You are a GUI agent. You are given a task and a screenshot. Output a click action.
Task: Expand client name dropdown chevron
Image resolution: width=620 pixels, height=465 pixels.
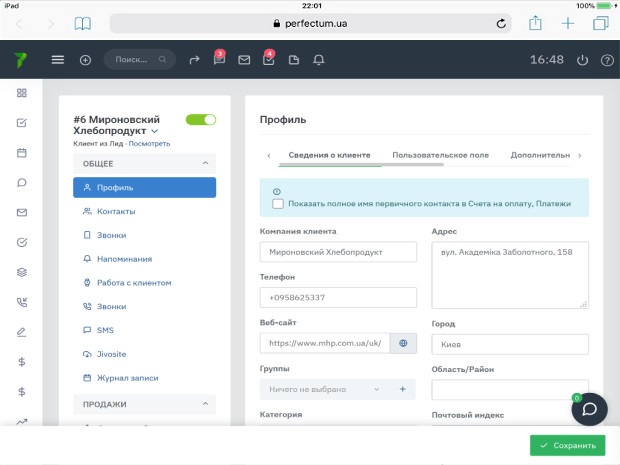point(155,131)
